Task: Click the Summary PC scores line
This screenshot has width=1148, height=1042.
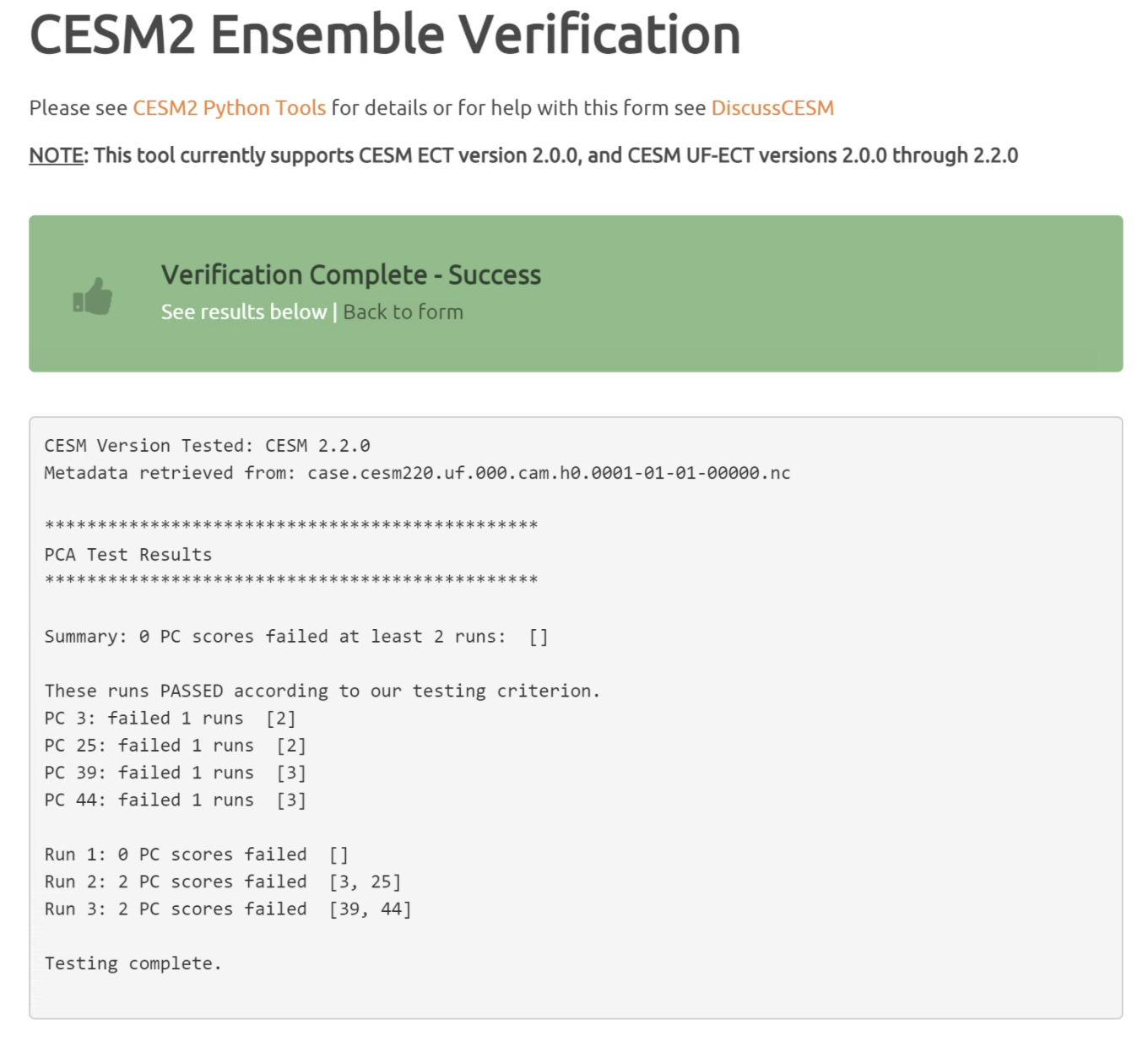Action: (295, 636)
